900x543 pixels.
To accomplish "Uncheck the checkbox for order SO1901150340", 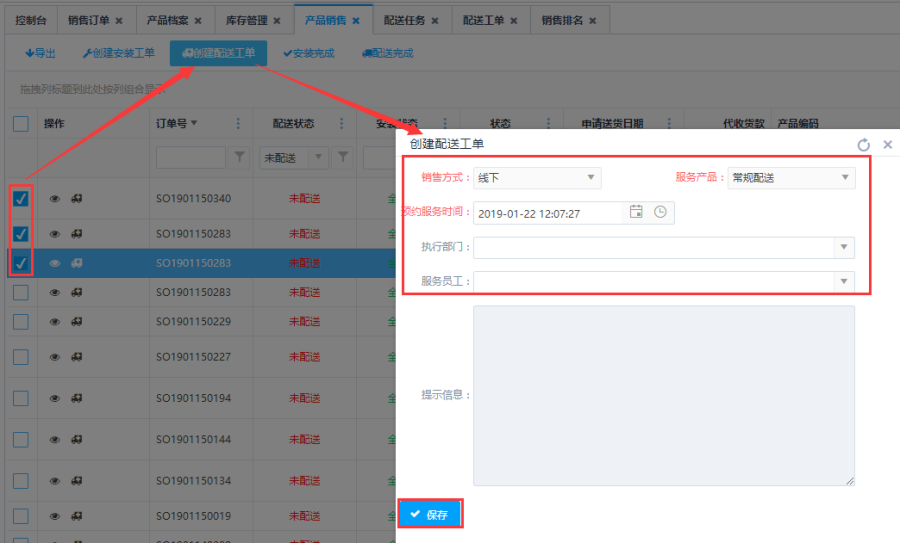I will click(21, 199).
